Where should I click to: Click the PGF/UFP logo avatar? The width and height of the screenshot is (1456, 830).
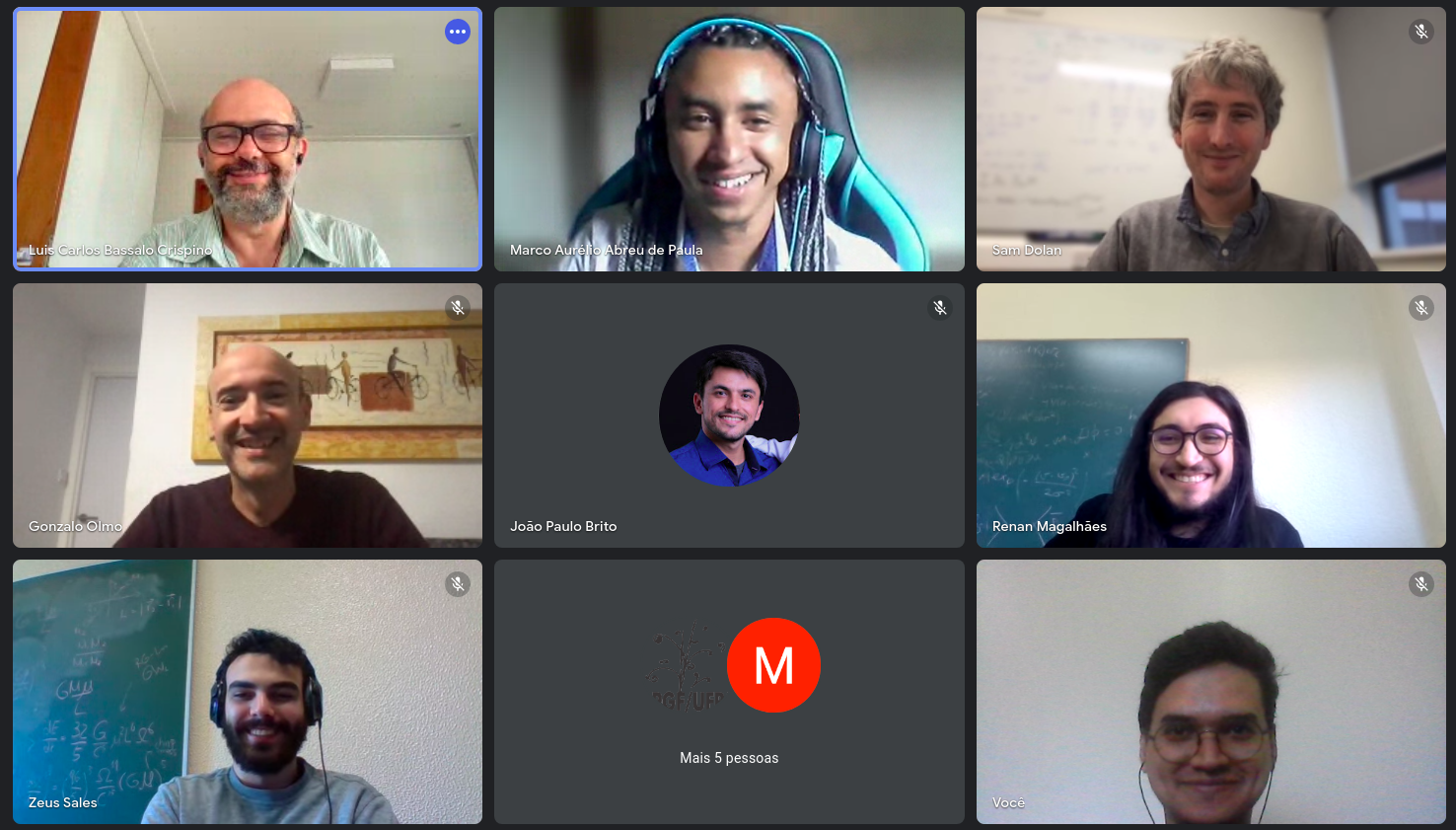686,665
